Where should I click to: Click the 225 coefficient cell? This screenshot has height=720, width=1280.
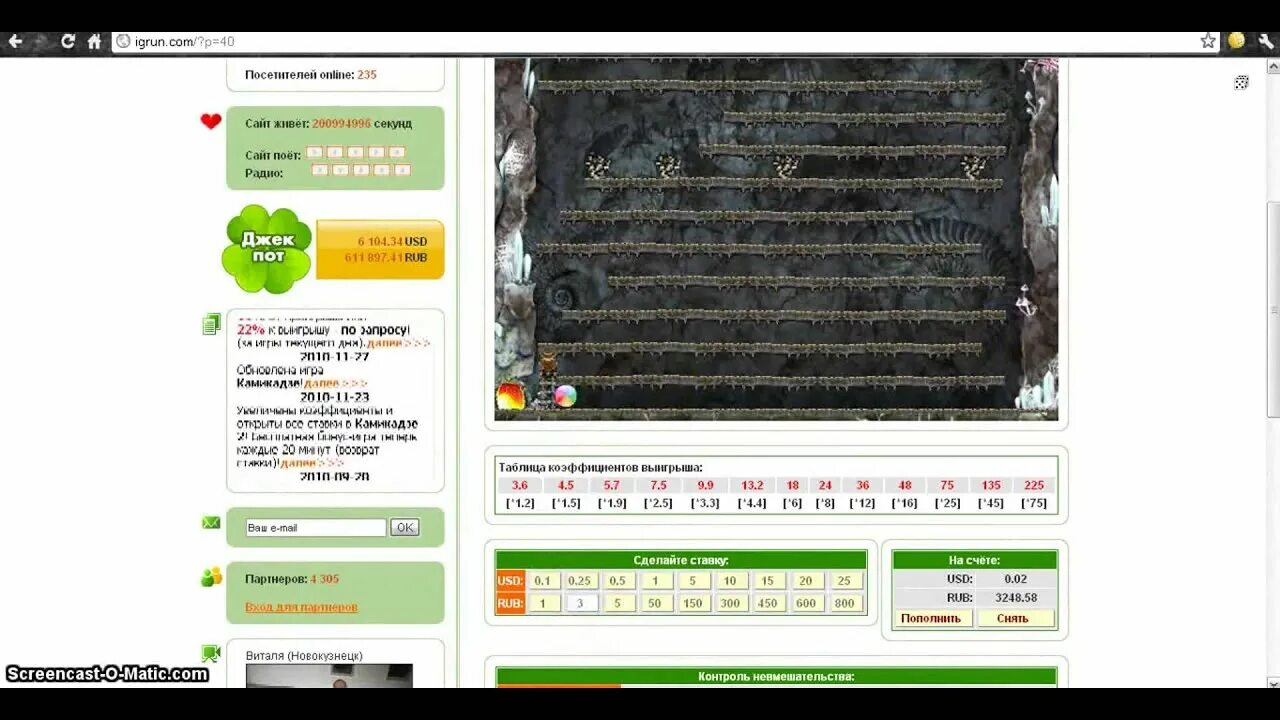[x=1034, y=485]
